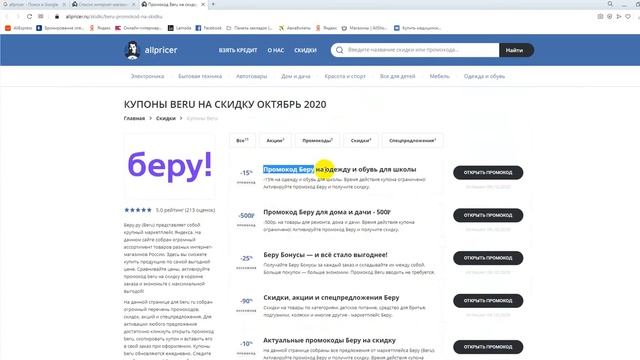Screen dimensions: 640x360
Task: Go to Скидки breadcrumb link
Action: point(166,118)
